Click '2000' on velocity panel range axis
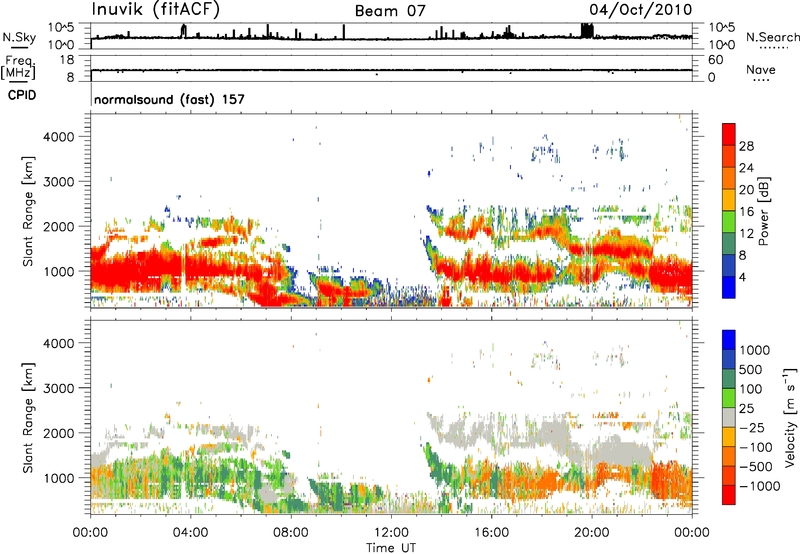The width and height of the screenshot is (800, 554). click(x=59, y=433)
